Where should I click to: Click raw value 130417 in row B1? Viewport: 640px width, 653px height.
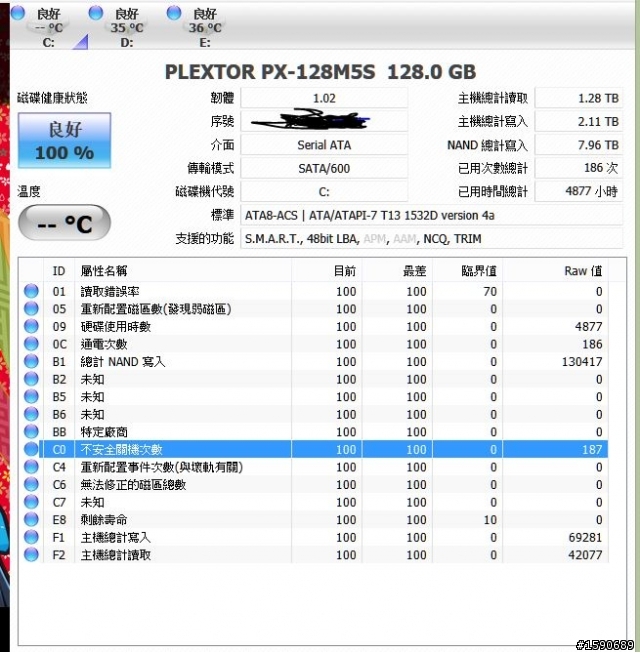582,361
